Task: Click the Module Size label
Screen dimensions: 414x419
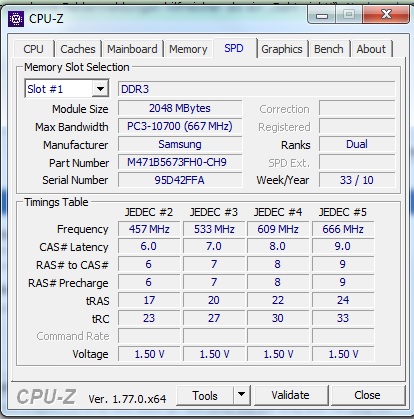Action: 80,109
